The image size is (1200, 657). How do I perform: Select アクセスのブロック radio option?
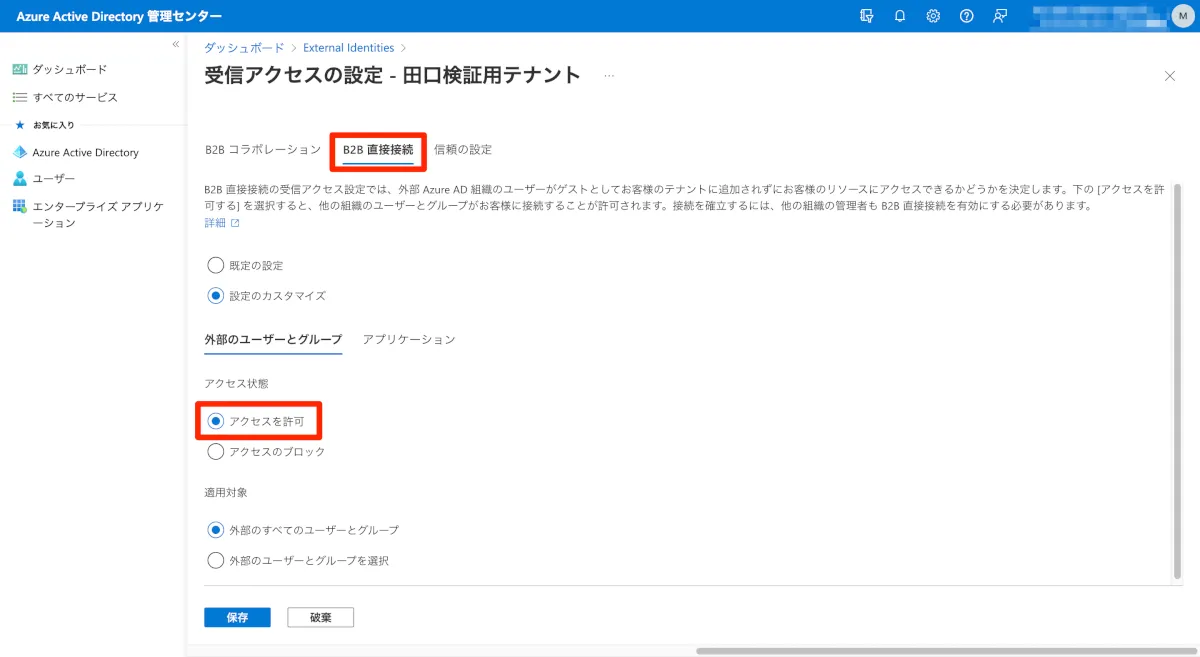(x=215, y=452)
